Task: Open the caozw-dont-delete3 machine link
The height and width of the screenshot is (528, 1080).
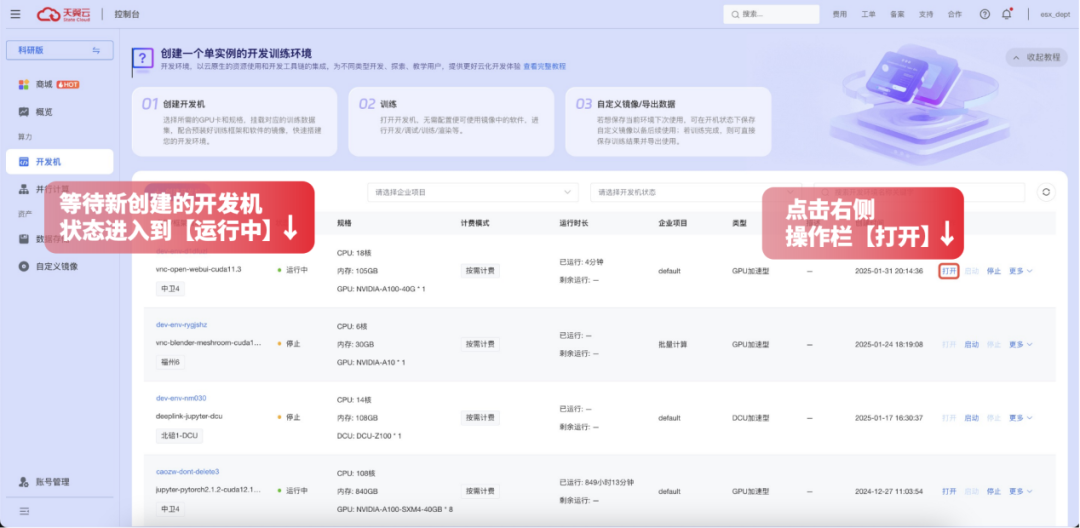Action: coord(187,472)
